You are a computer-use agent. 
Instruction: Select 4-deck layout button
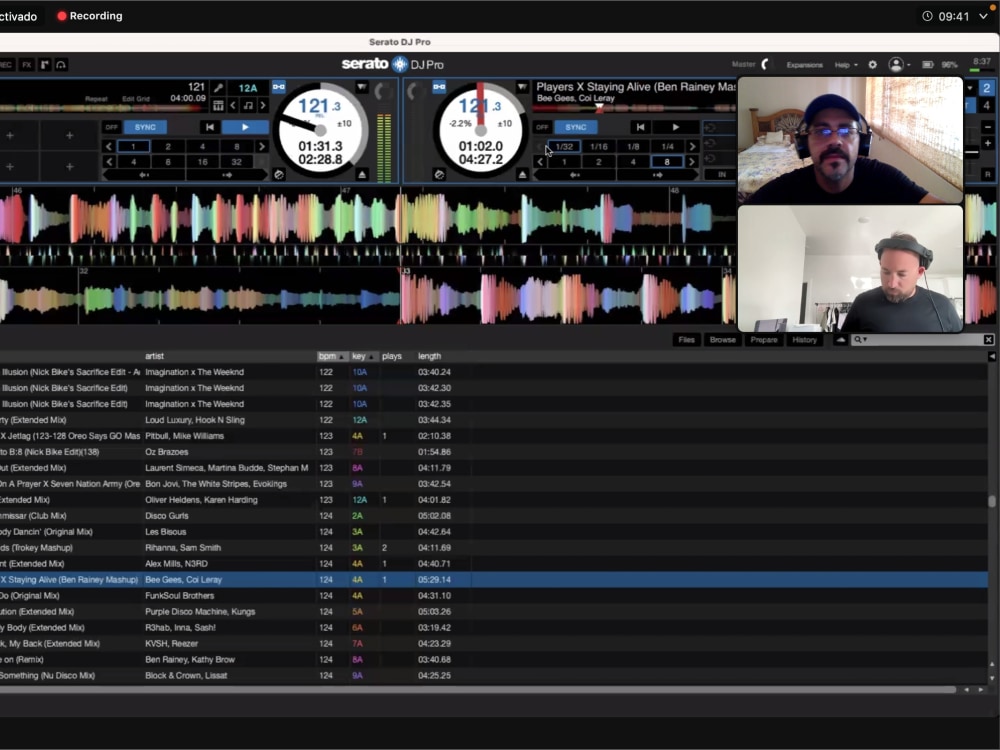pos(987,105)
